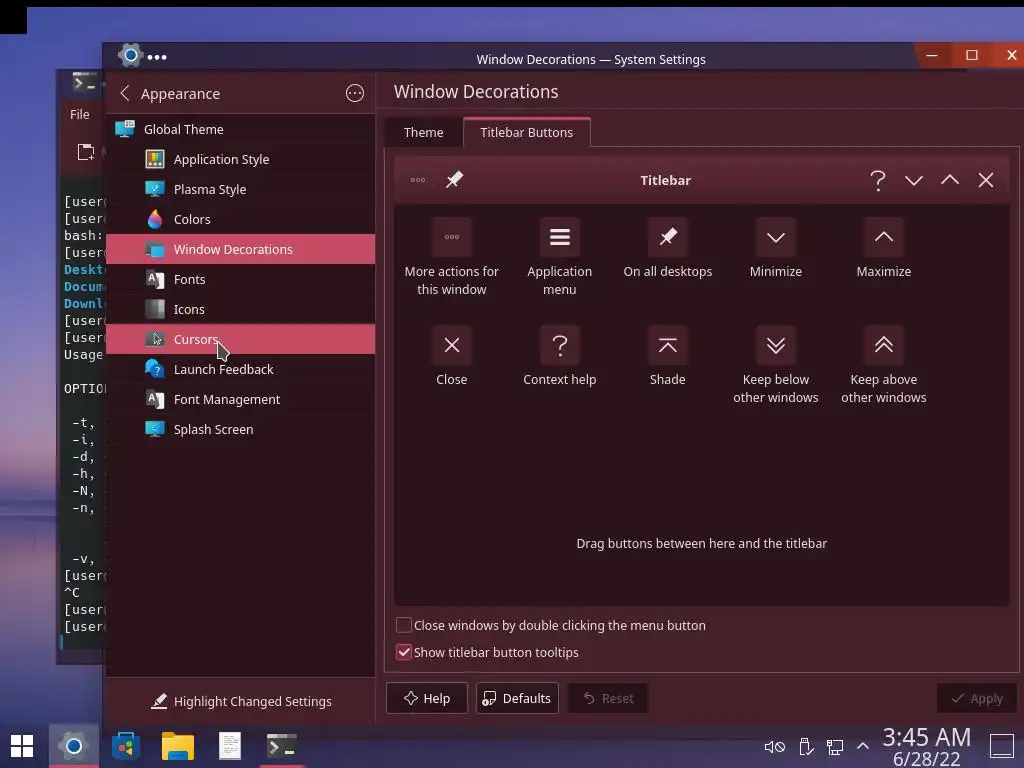Click the down chevron in the preview titlebar
Screen dimensions: 1024x768
[914, 180]
